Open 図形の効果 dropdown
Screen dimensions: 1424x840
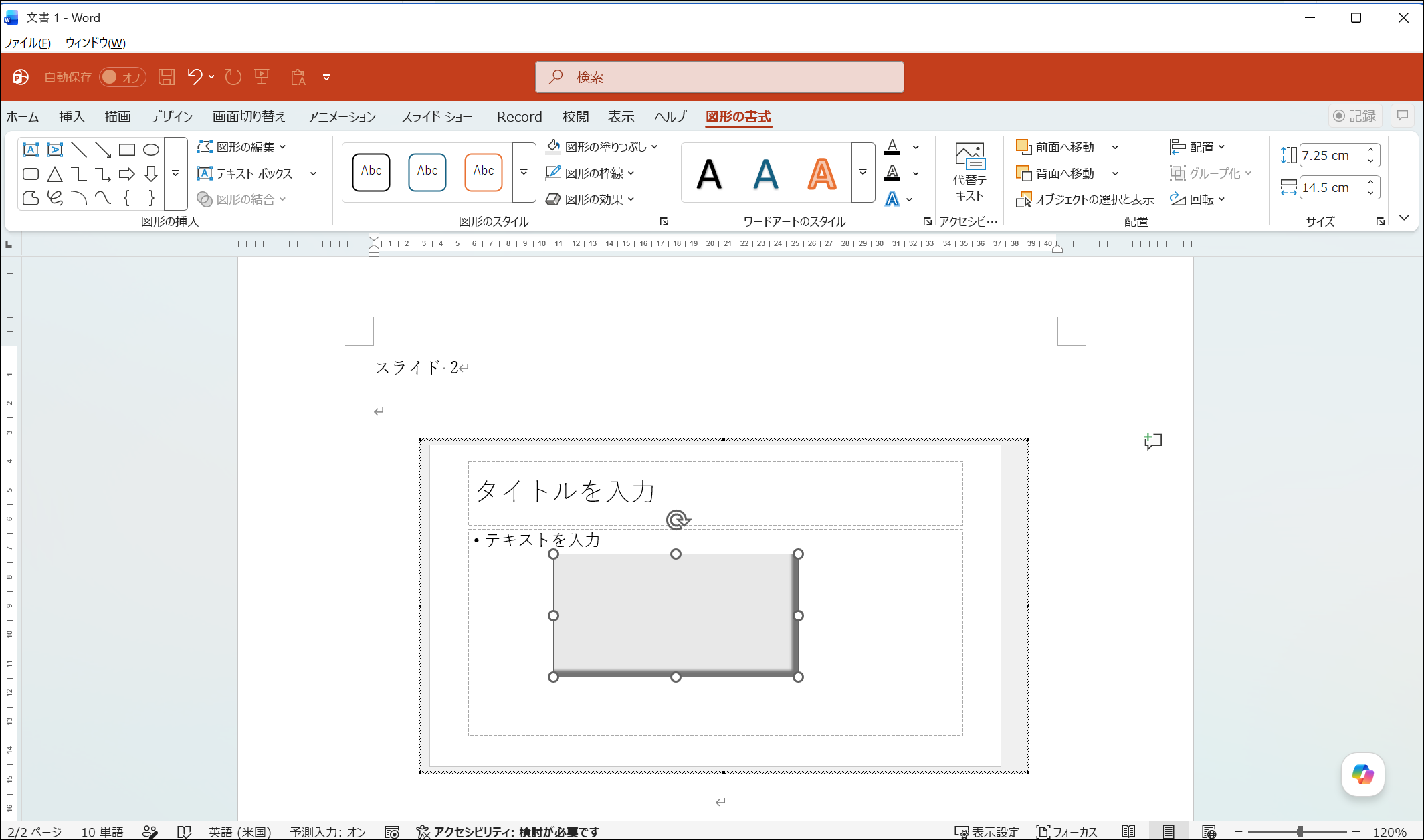coord(590,199)
